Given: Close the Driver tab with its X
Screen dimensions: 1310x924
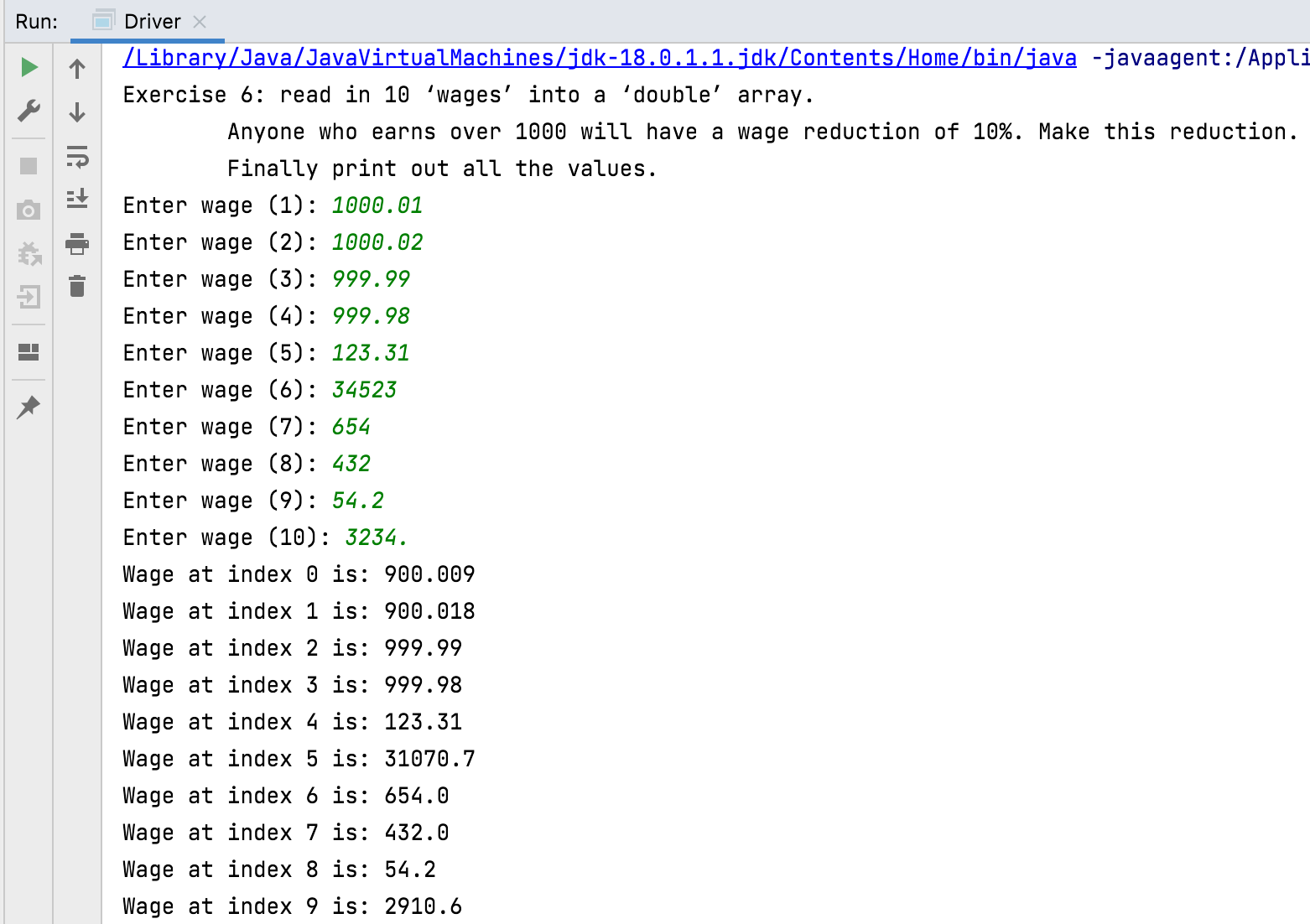Looking at the screenshot, I should [x=200, y=22].
